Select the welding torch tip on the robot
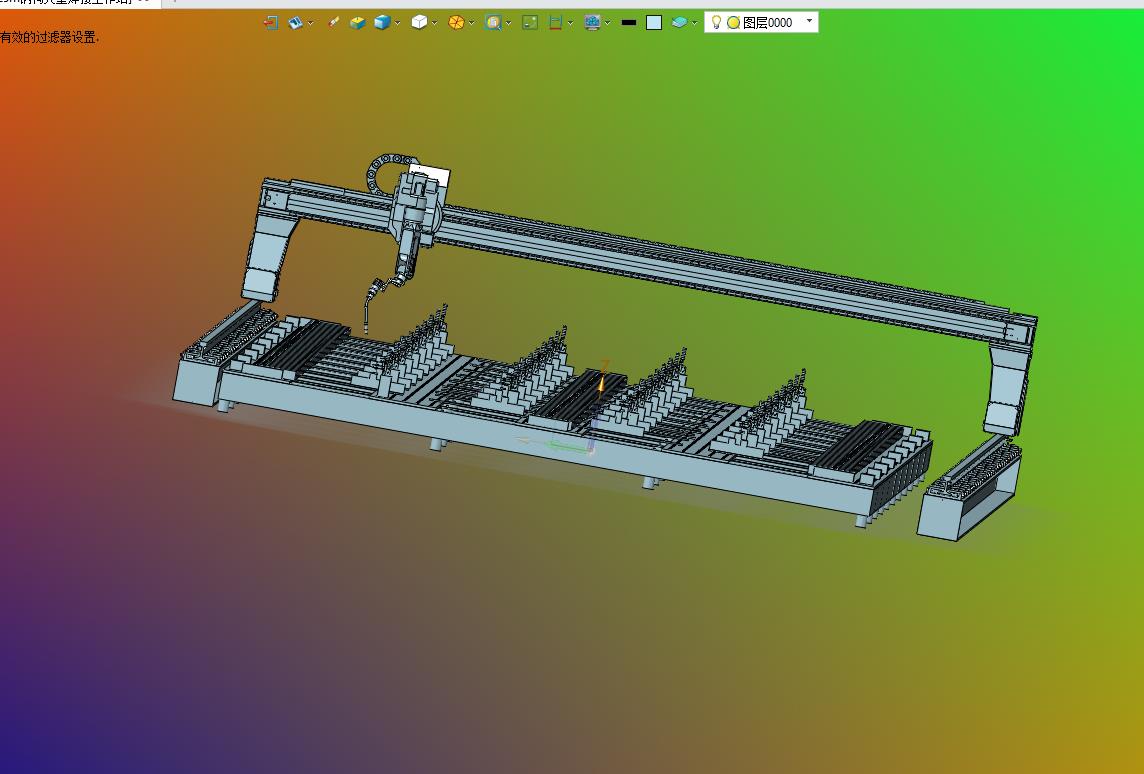 pos(366,328)
